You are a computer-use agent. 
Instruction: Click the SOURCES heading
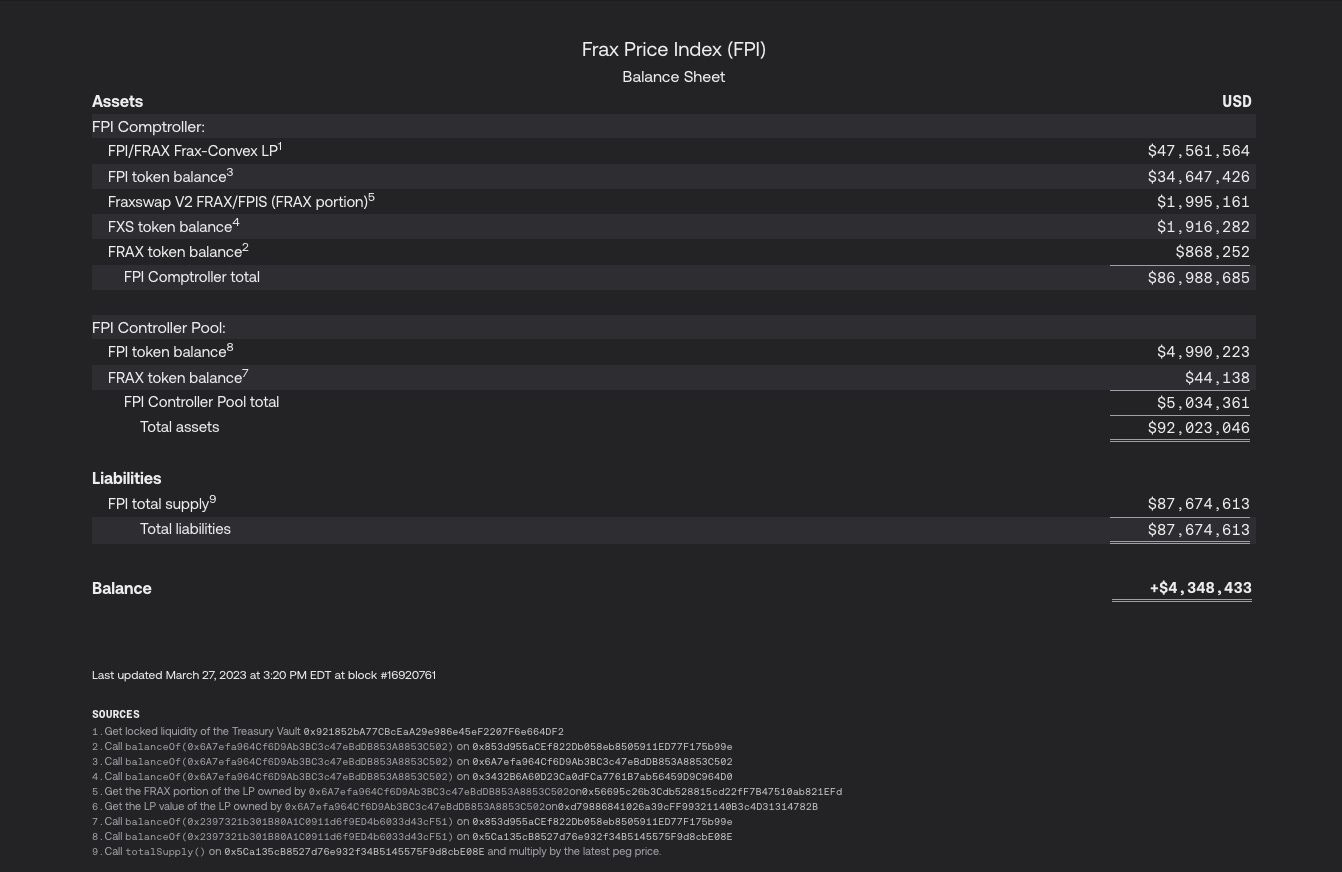coord(116,714)
